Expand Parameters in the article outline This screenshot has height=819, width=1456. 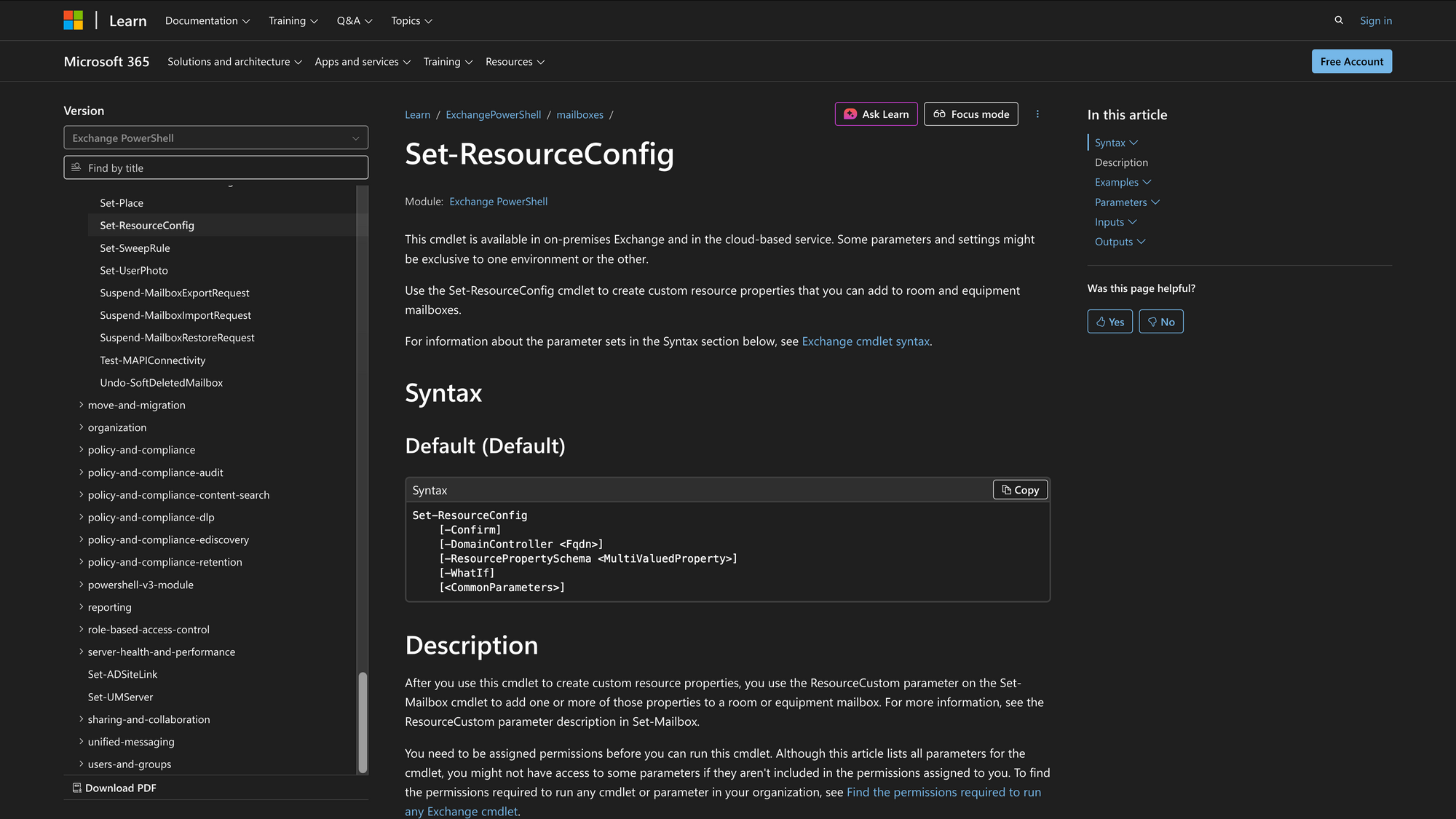[1127, 202]
